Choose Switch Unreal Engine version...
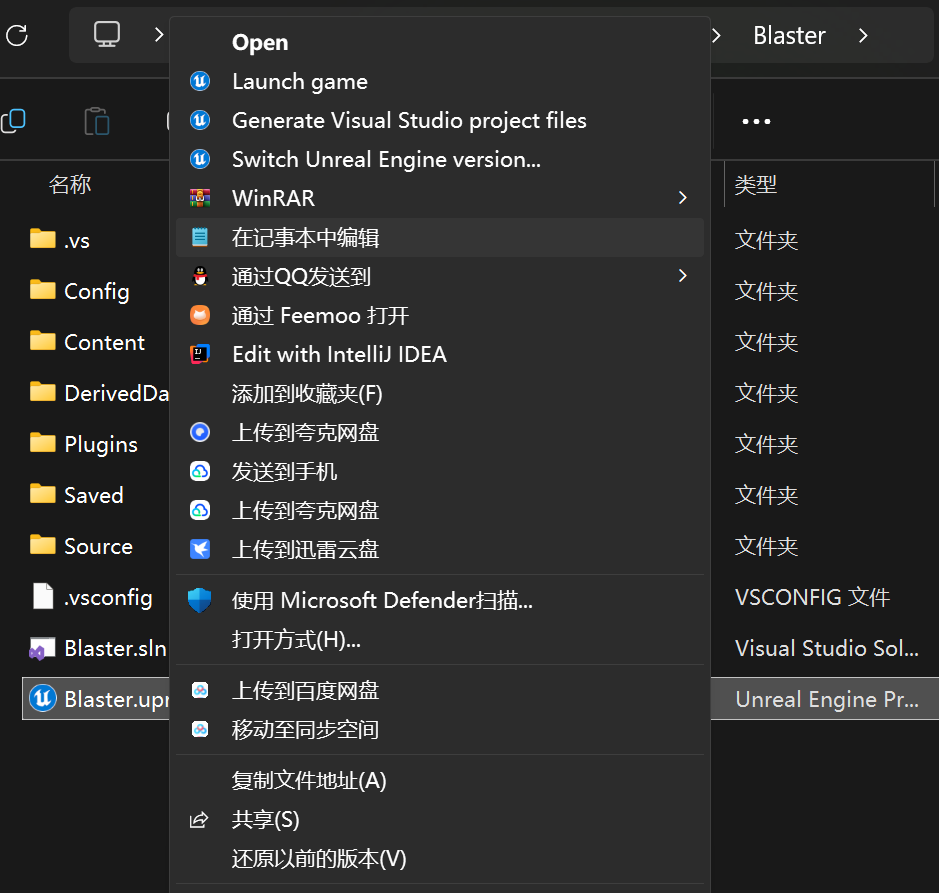939x893 pixels. [x=440, y=159]
